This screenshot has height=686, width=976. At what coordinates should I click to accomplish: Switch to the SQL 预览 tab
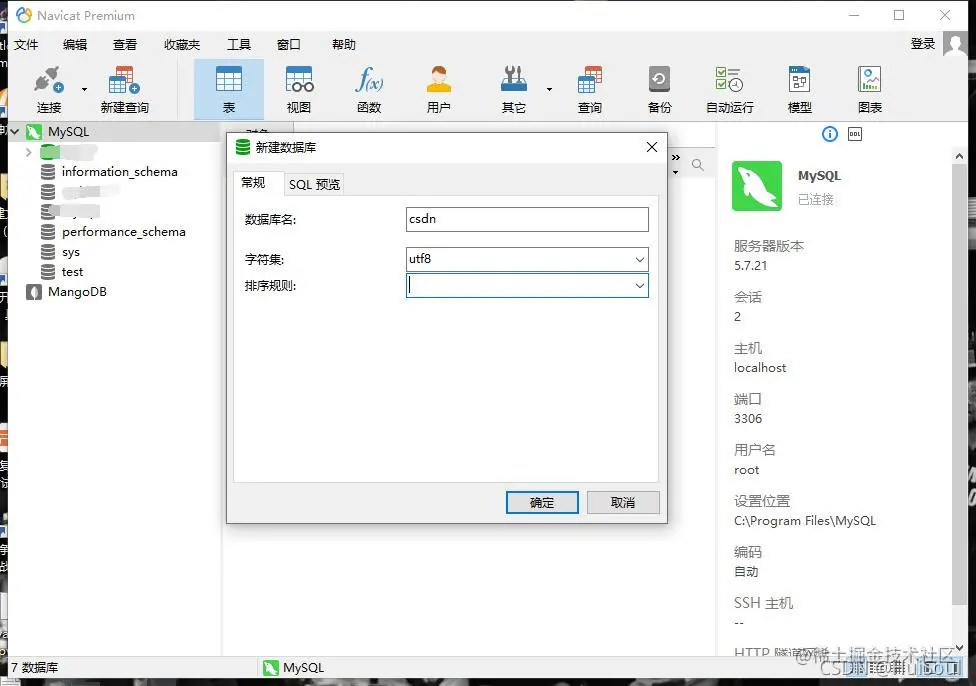[313, 184]
